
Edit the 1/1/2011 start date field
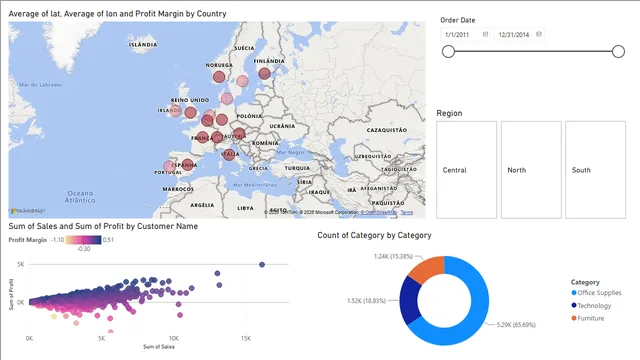point(466,35)
